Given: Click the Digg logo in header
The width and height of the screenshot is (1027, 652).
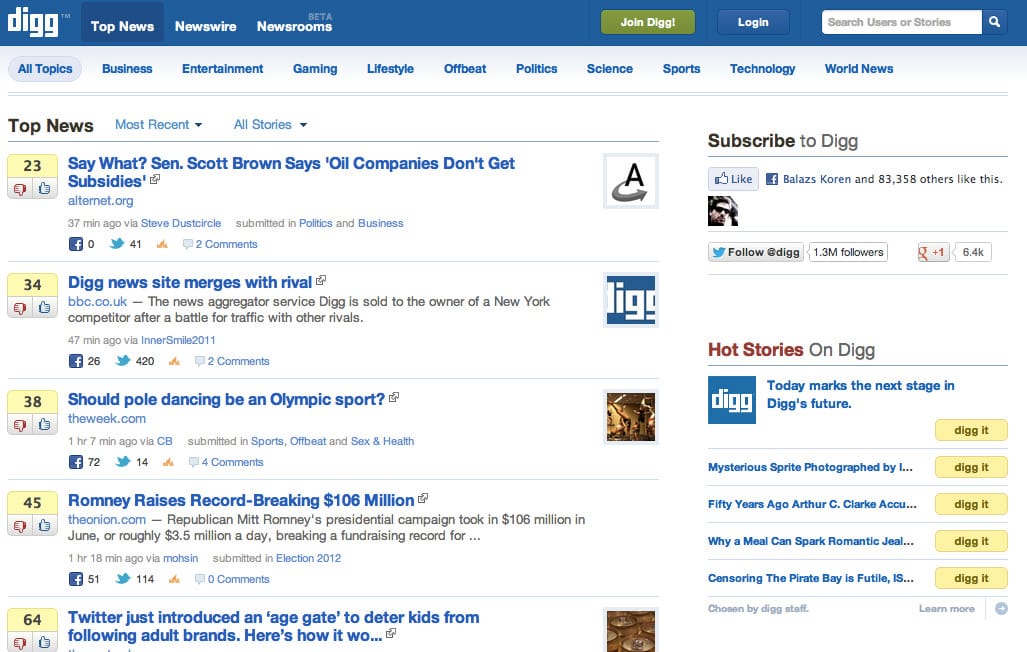Looking at the screenshot, I should (x=33, y=22).
